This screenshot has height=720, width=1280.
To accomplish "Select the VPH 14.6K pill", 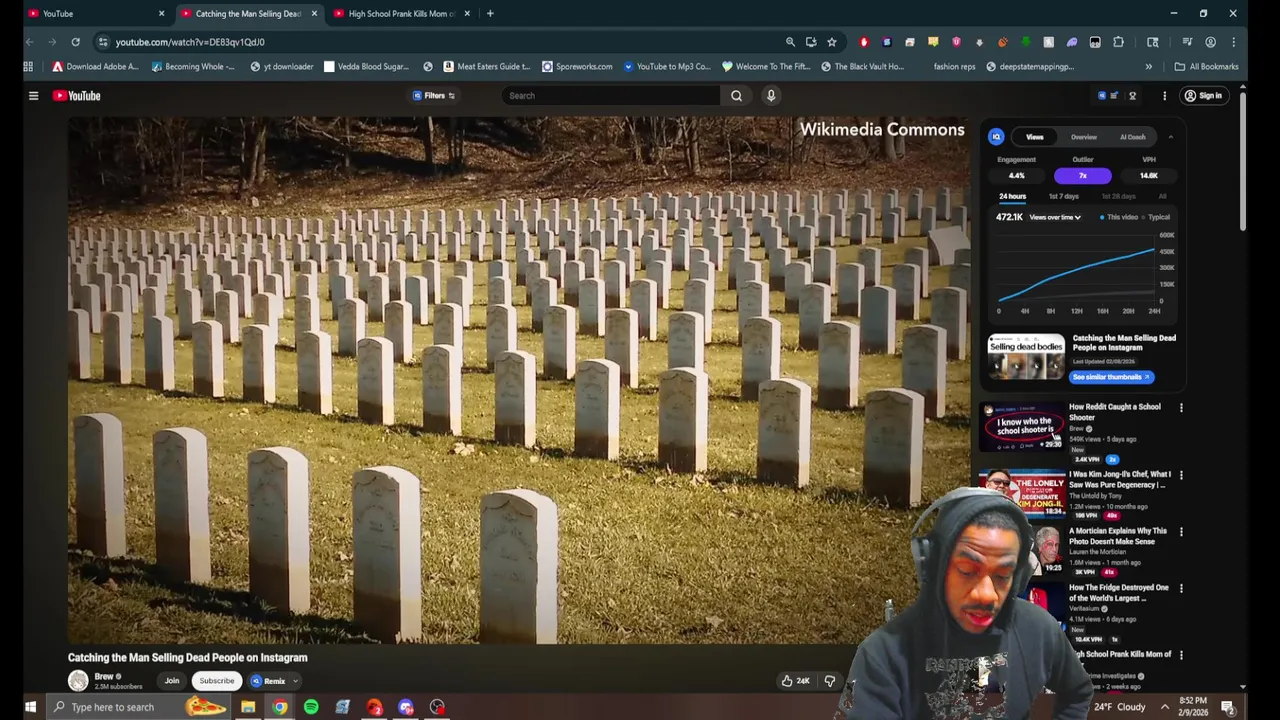I will coord(1148,176).
